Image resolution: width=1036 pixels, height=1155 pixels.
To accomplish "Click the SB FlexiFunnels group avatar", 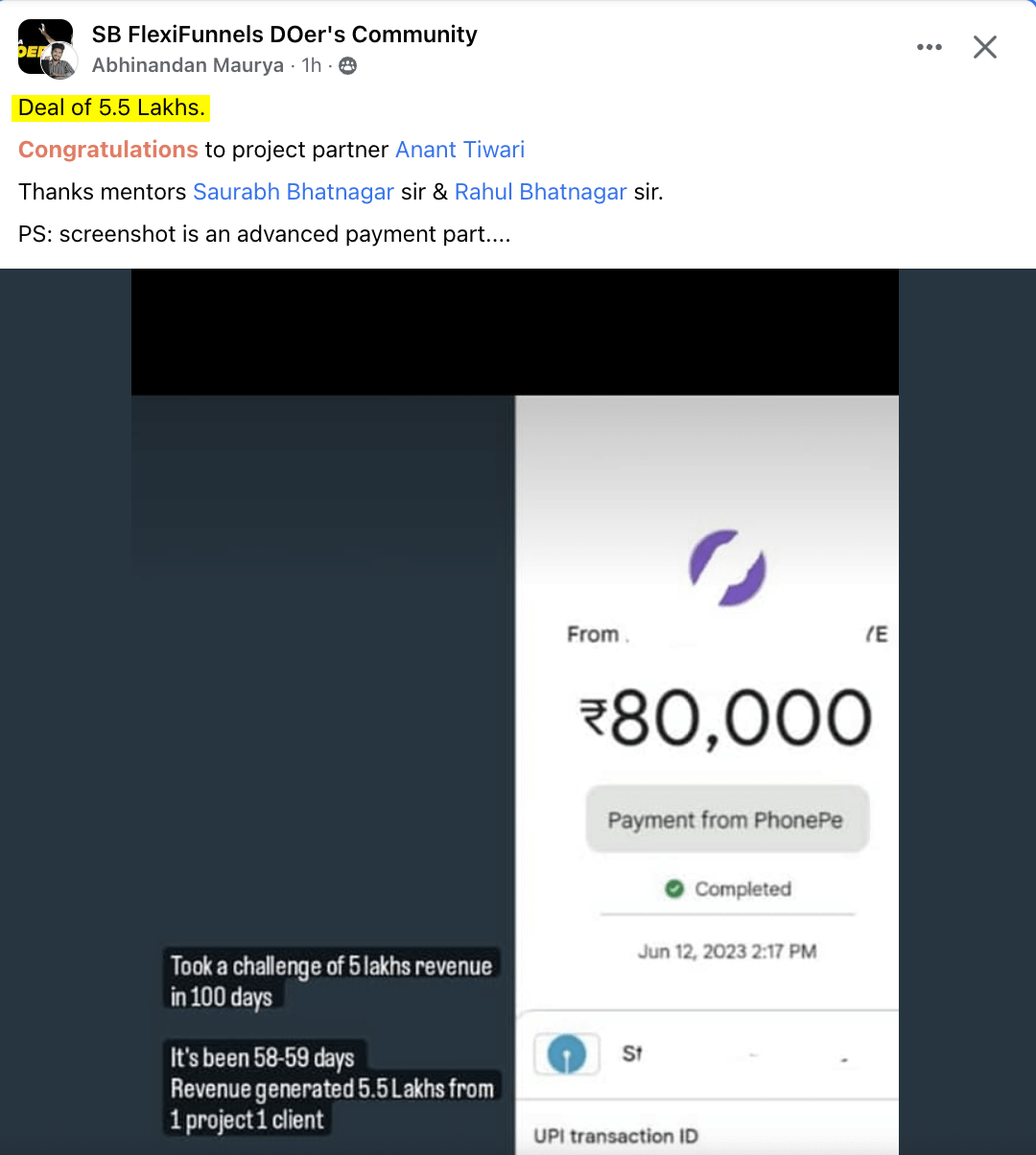I will click(x=42, y=43).
